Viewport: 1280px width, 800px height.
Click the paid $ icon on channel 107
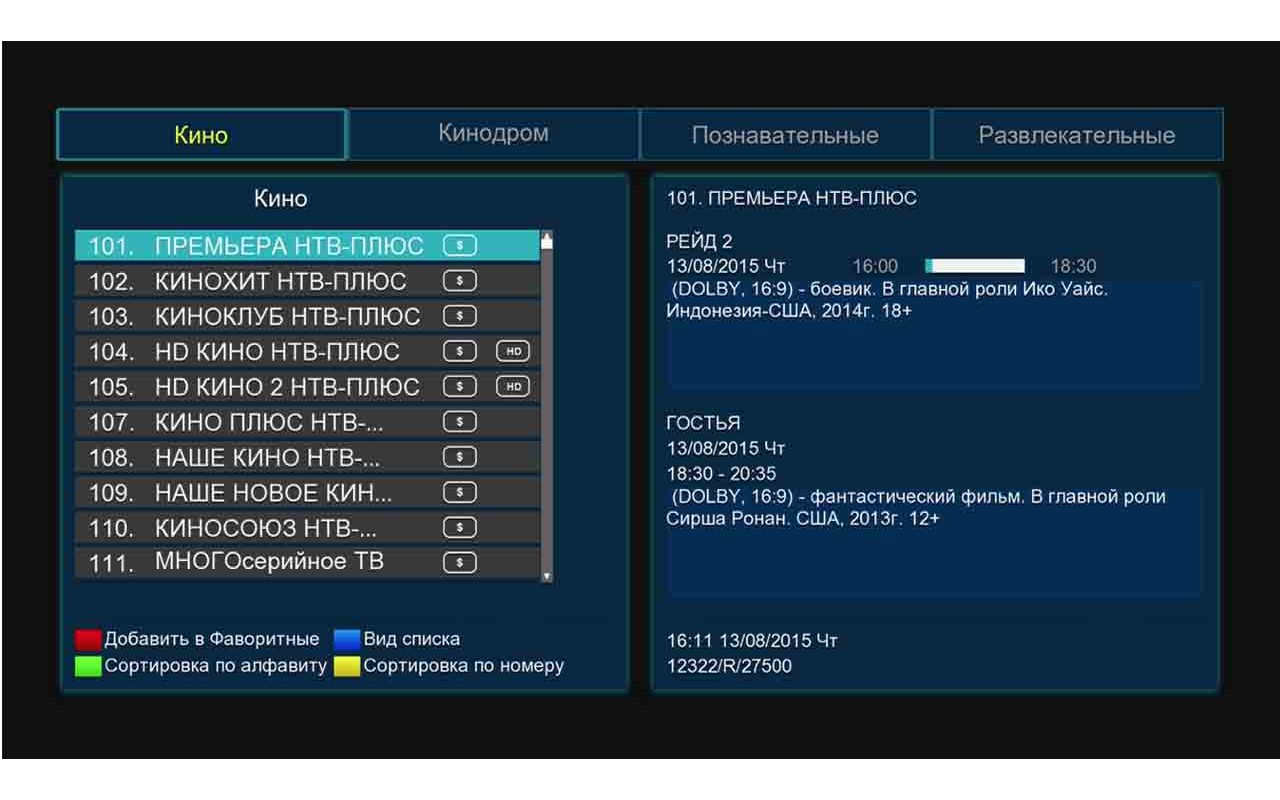tap(460, 422)
